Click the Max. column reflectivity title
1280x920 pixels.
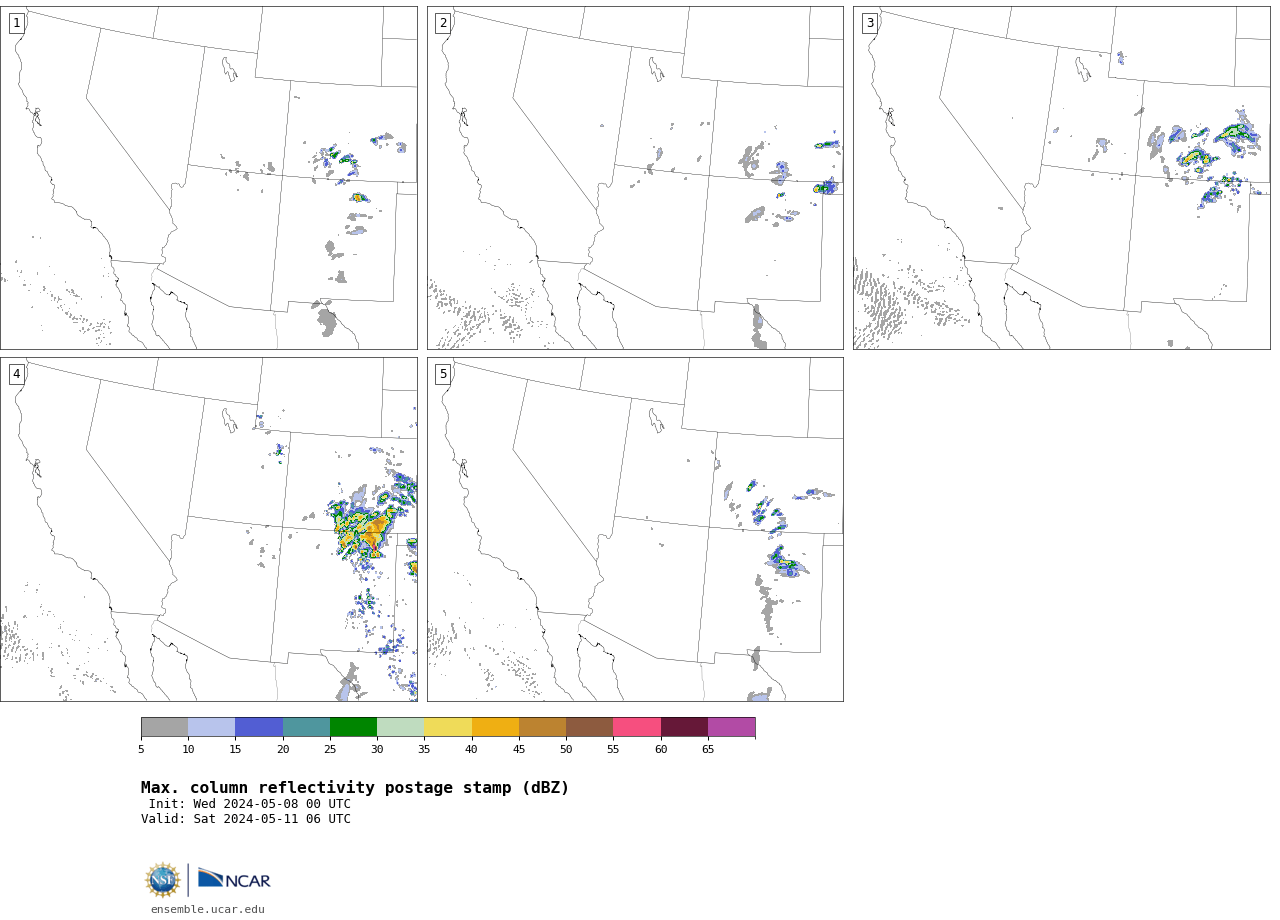355,788
